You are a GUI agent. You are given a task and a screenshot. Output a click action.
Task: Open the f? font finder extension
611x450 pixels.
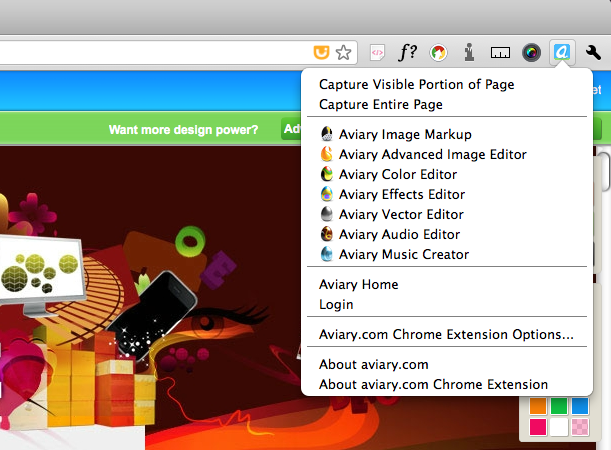[x=408, y=52]
